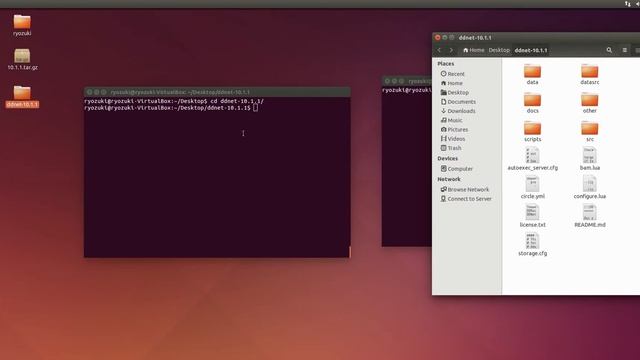Open Music in the sidebar
640x360 pixels.
[x=451, y=120]
